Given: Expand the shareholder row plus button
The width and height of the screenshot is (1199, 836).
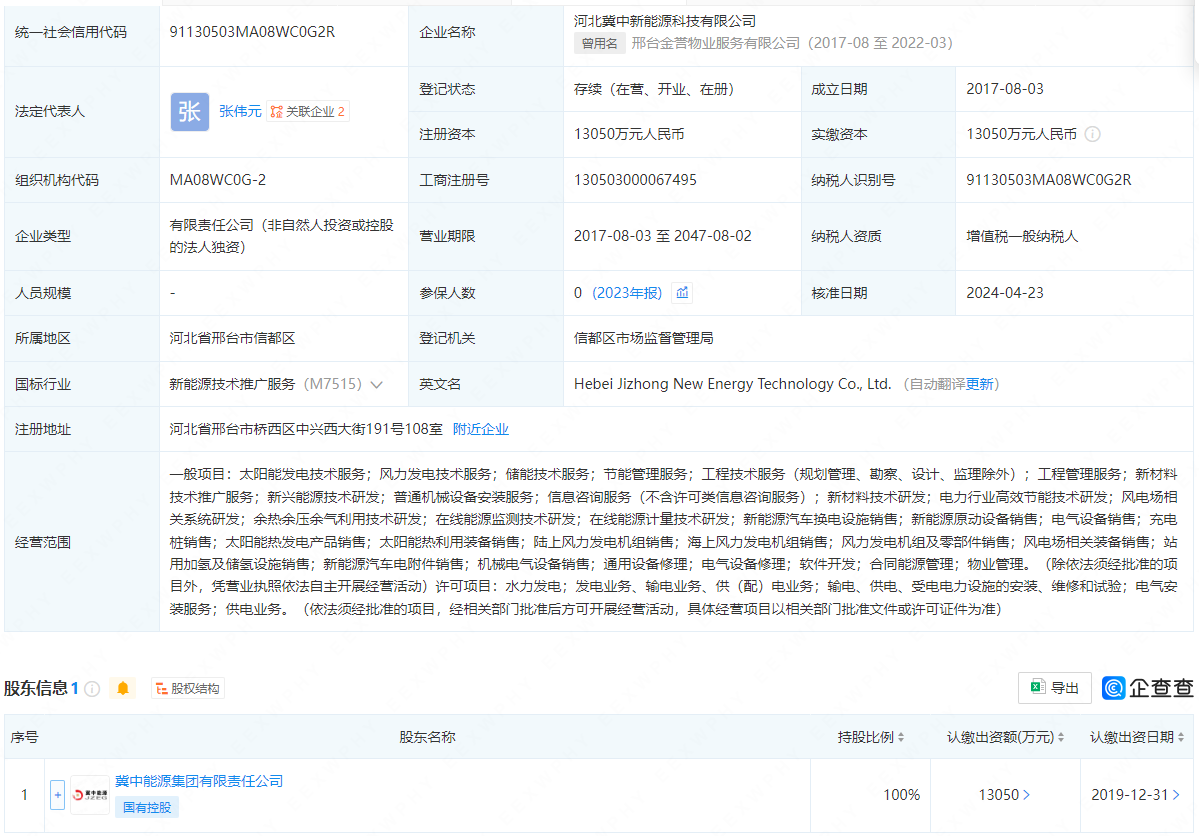Looking at the screenshot, I should pyautogui.click(x=57, y=795).
